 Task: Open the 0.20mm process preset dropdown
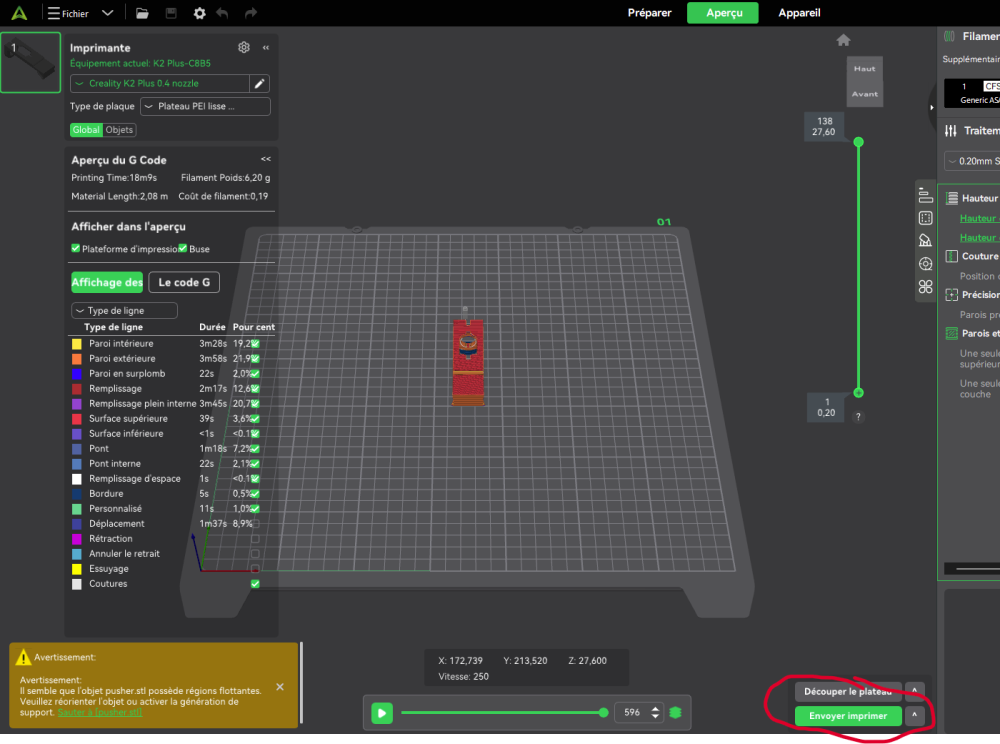coord(972,161)
